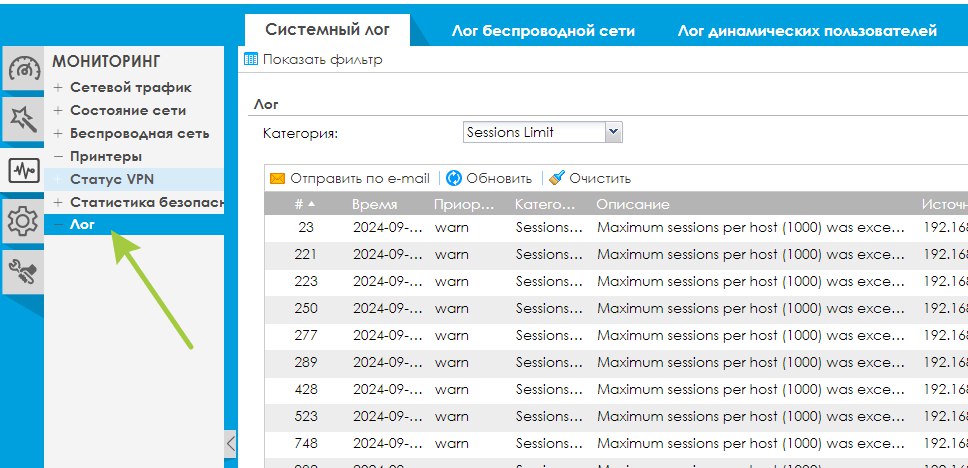
Task: Open the Configuration gear icon
Action: coord(22,220)
